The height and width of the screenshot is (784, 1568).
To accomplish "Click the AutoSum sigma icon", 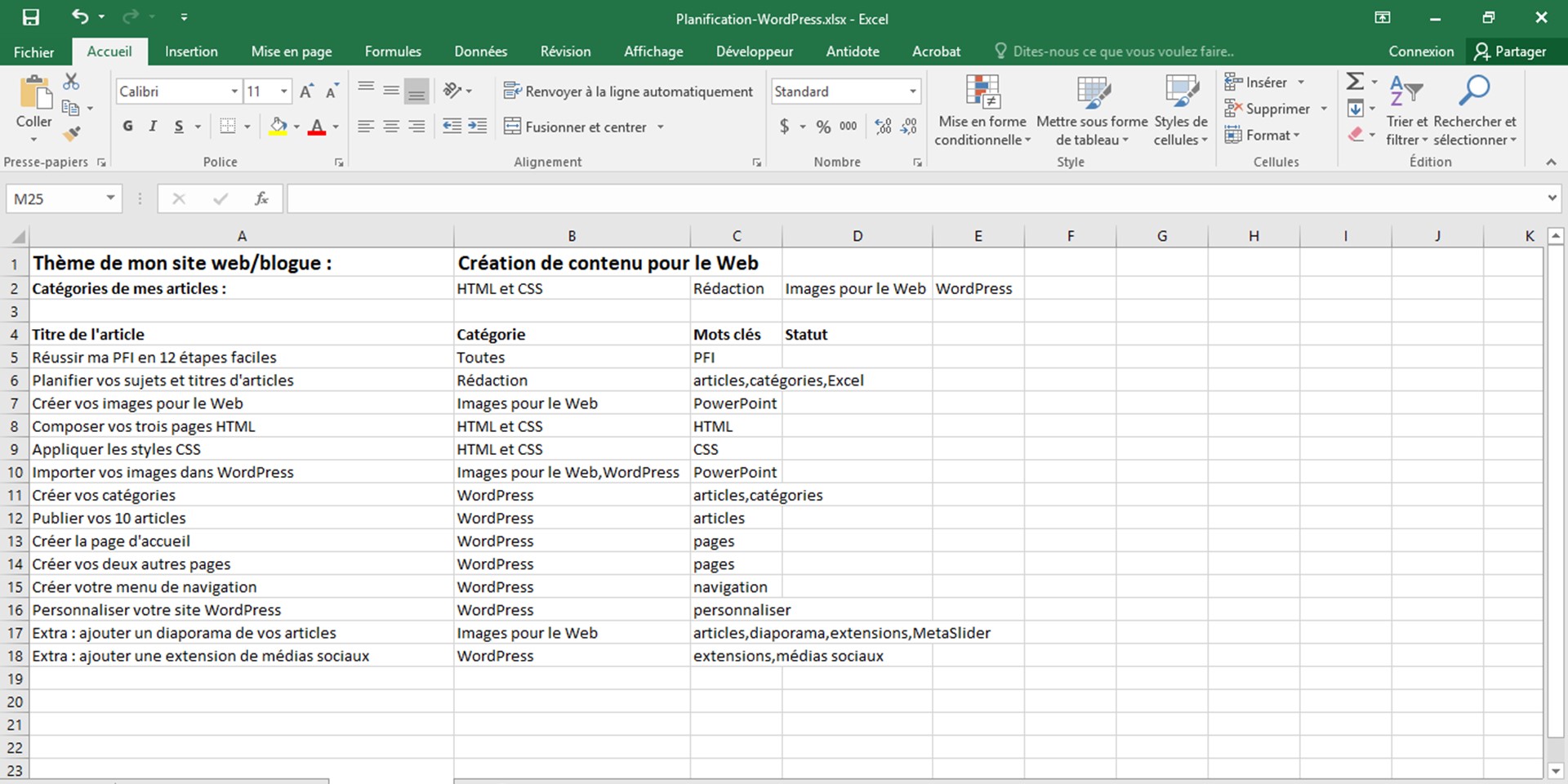I will (1355, 82).
